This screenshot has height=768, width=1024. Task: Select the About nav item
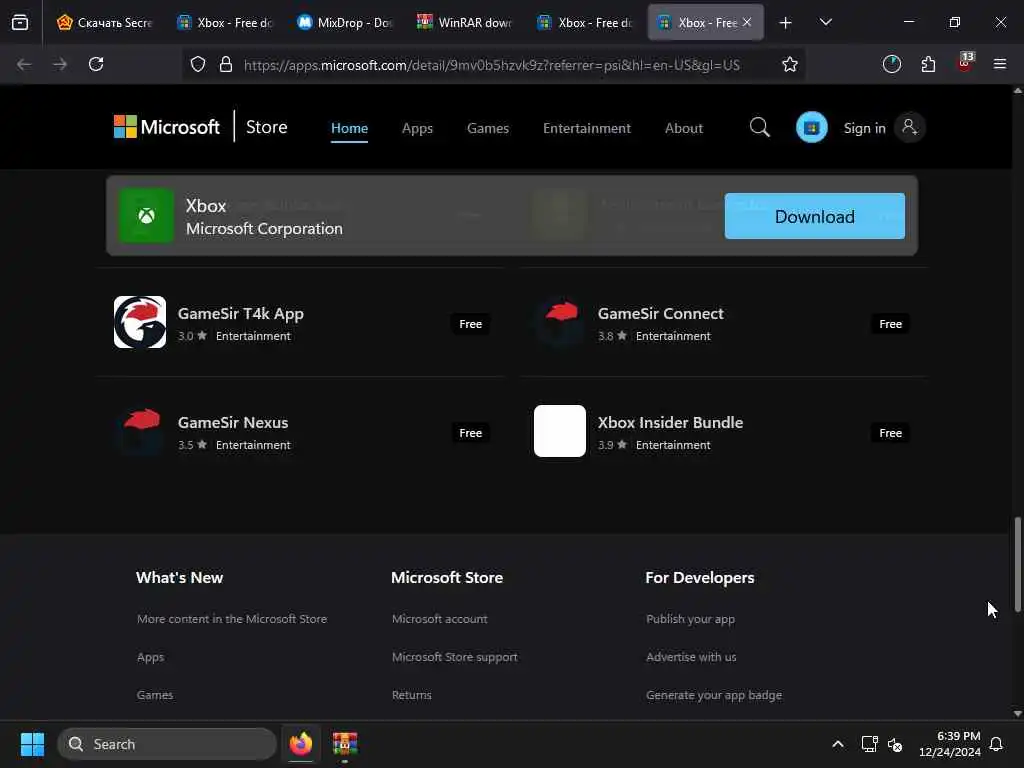point(684,128)
